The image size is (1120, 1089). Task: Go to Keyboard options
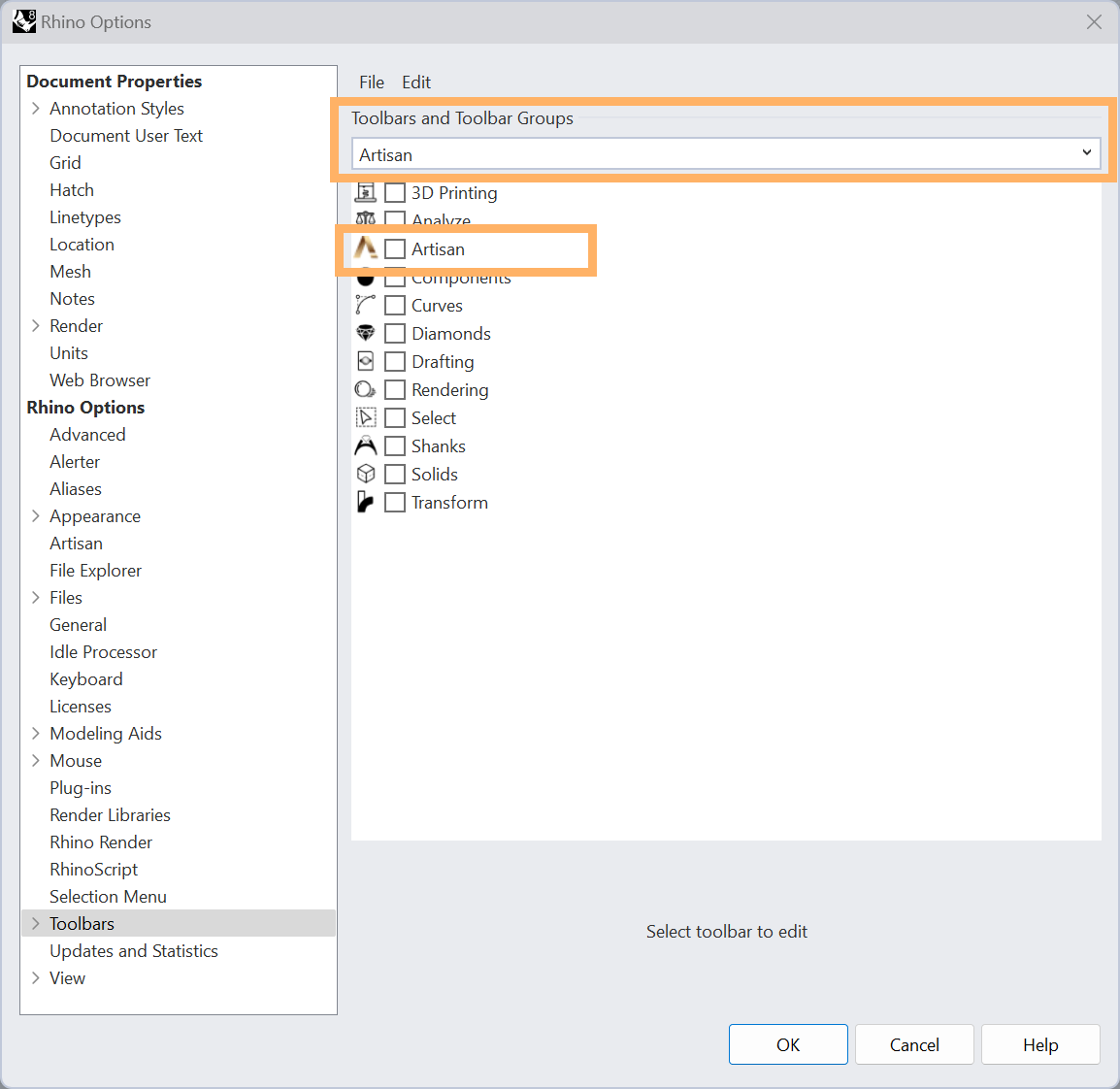pos(85,678)
